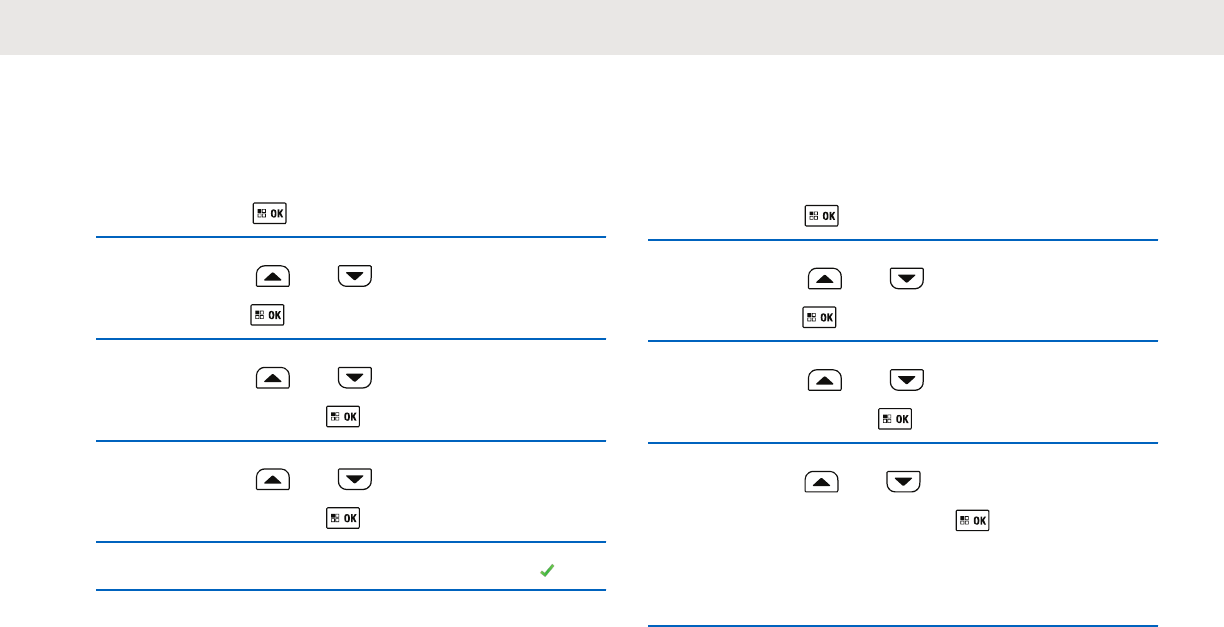The height and width of the screenshot is (627, 1224).
Task: Click the up arrow in the left column's third step
Action: click(x=273, y=378)
